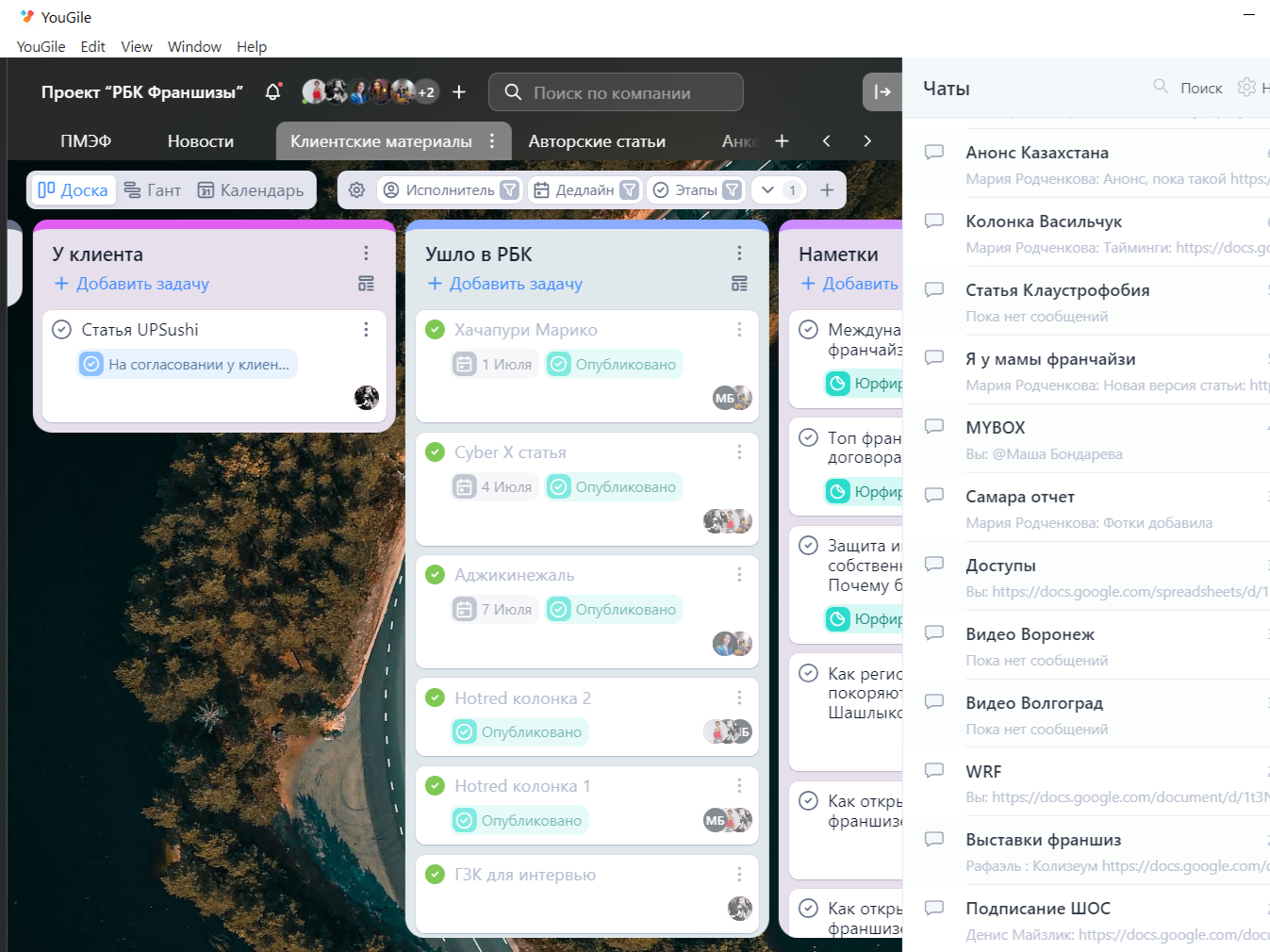Expand the hidden filters dropdown
Image resolution: width=1270 pixels, height=952 pixels.
tap(780, 189)
